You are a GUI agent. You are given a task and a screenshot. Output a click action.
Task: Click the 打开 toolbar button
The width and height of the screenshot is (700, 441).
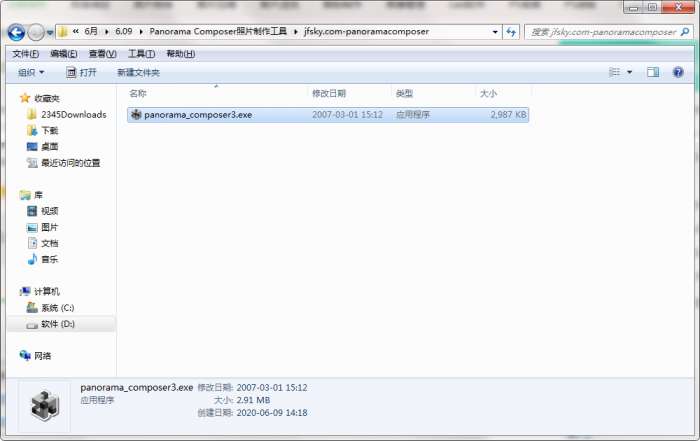click(x=81, y=72)
